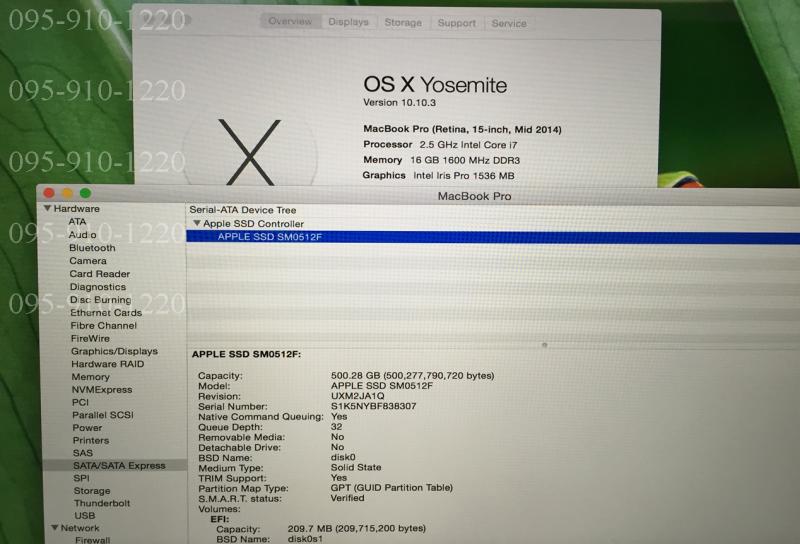Select Thunderbolt in sidebar

tap(102, 503)
